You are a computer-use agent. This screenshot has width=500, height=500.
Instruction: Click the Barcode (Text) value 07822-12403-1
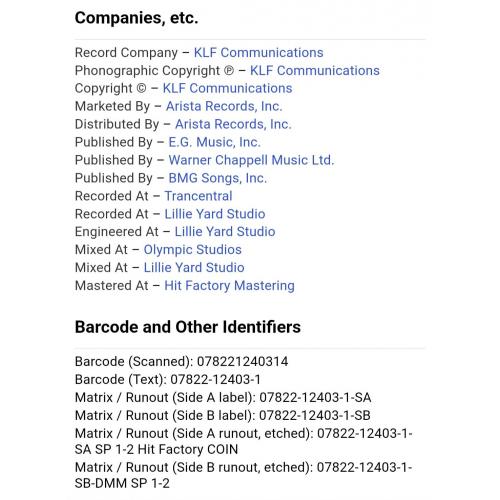coord(215,380)
